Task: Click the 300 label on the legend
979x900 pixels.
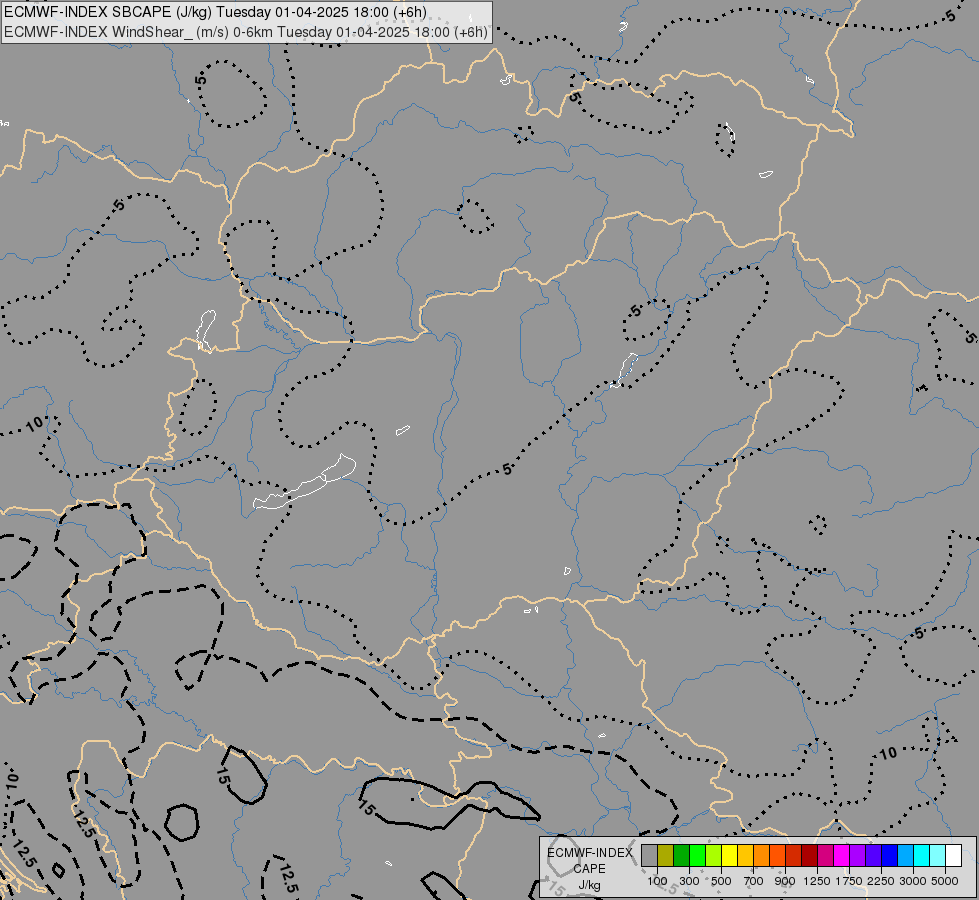Action: click(689, 881)
